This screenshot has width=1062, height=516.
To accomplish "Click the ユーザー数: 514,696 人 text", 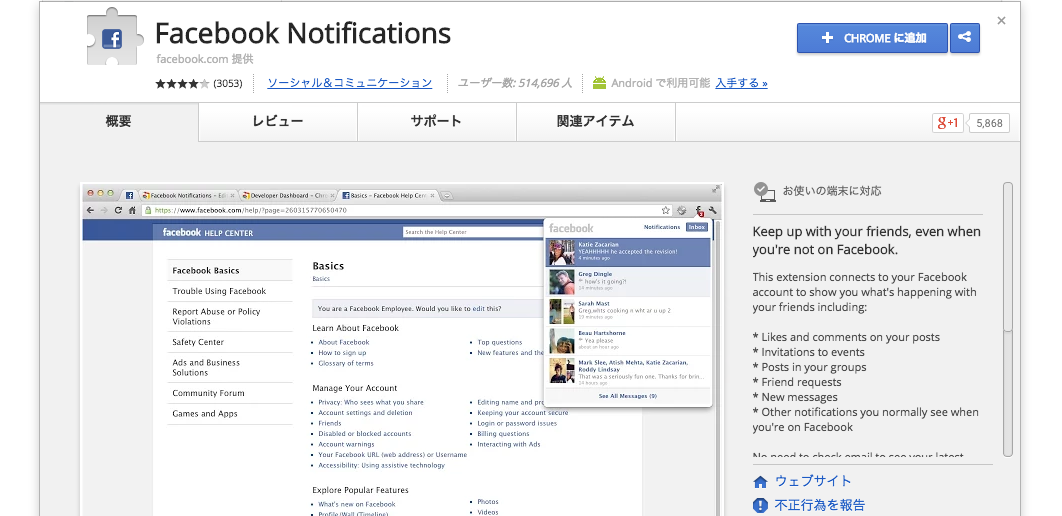I will pos(515,83).
